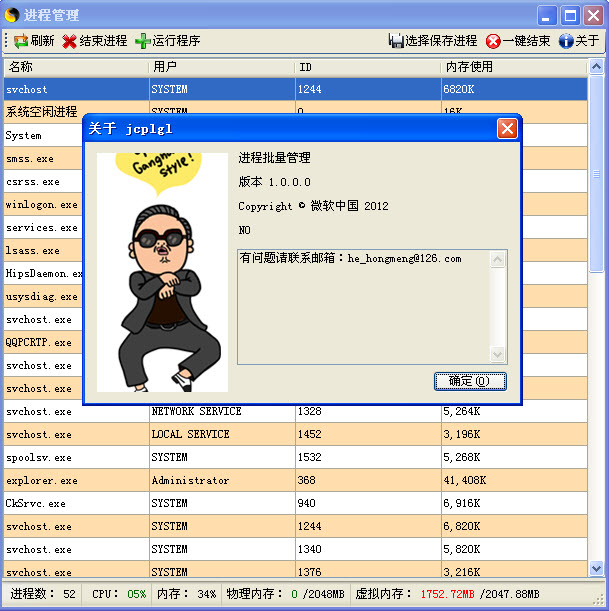
Task: Confirm the dialog with 确定(O)
Action: click(470, 381)
